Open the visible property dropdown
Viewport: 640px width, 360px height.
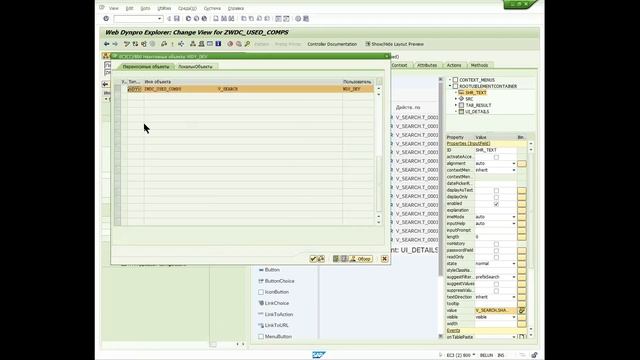(514, 317)
